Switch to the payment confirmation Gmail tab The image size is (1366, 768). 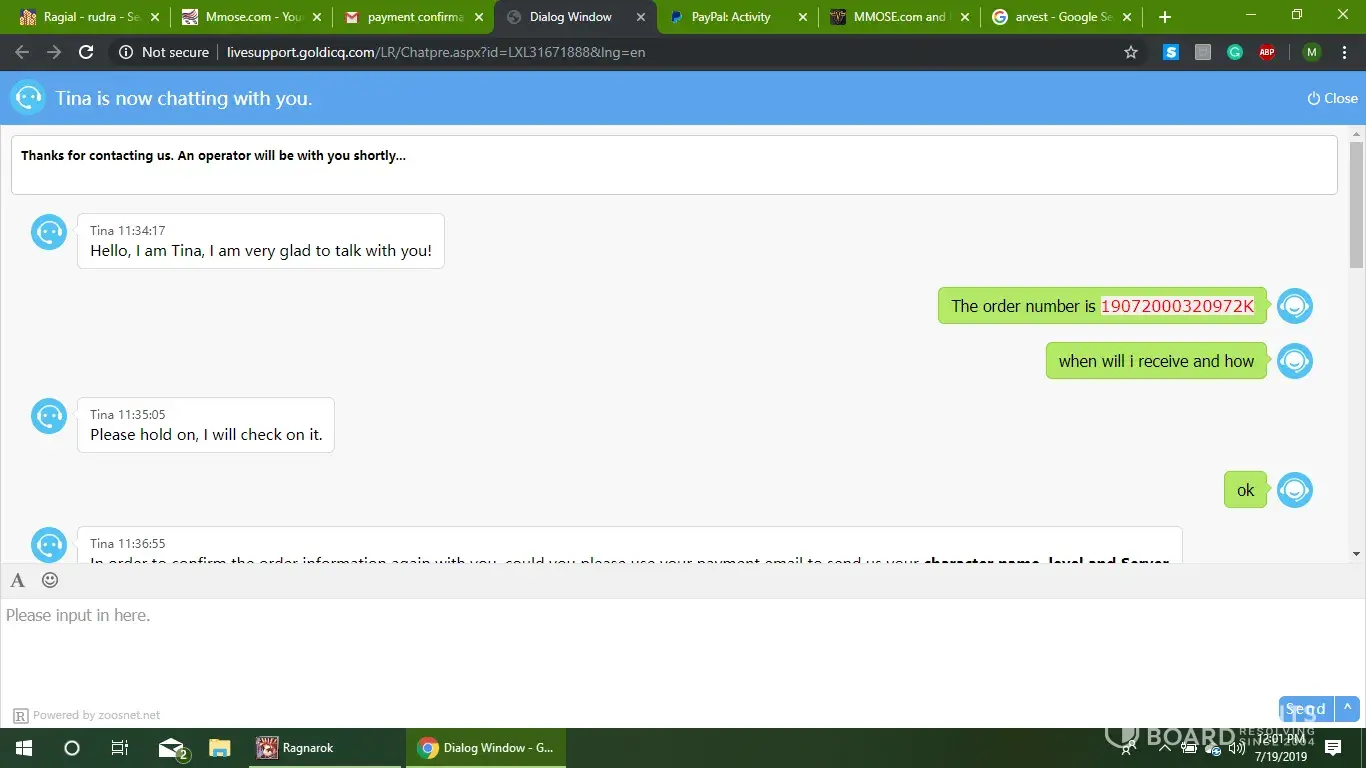click(x=414, y=17)
